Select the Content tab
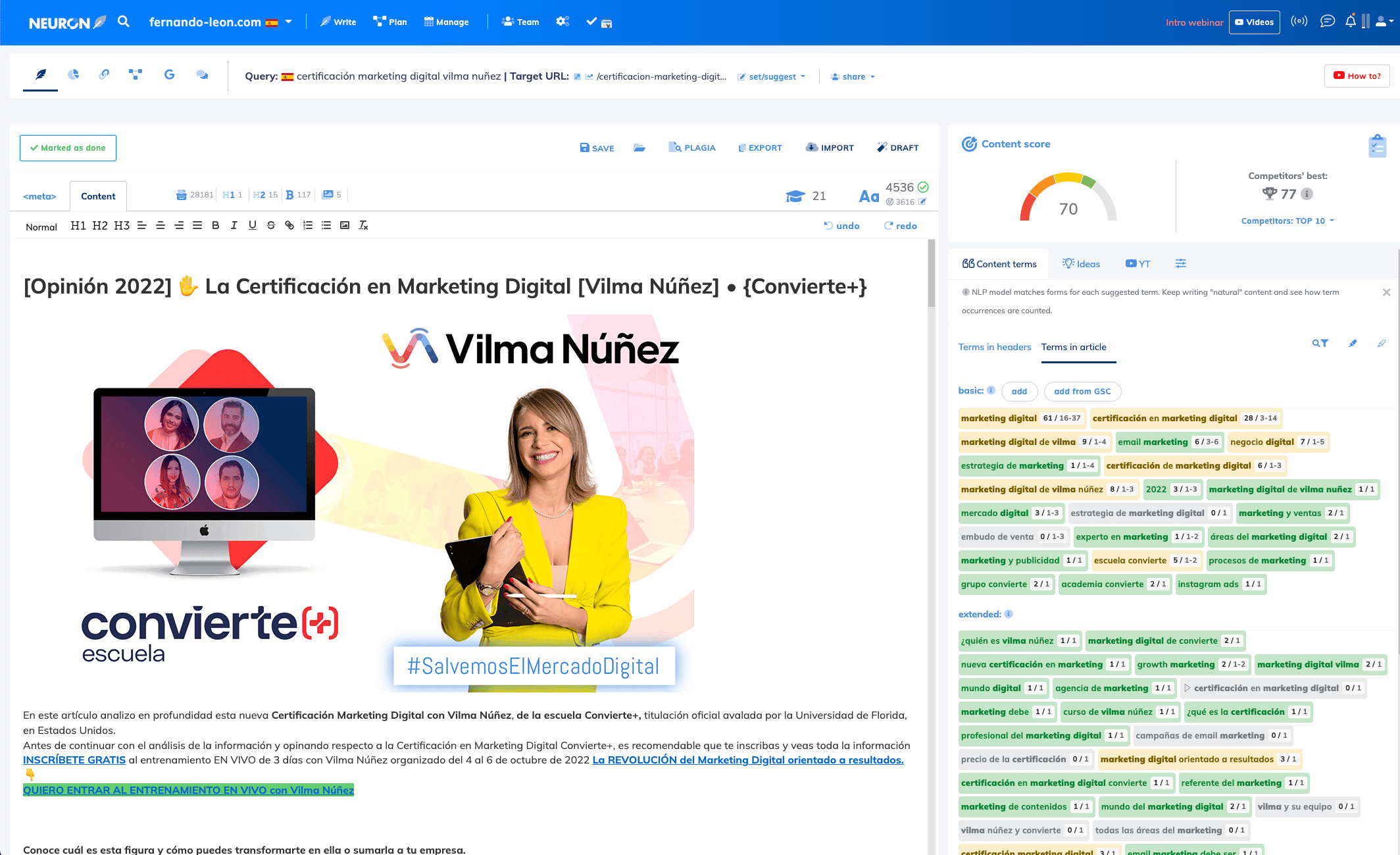The height and width of the screenshot is (855, 1400). [98, 196]
